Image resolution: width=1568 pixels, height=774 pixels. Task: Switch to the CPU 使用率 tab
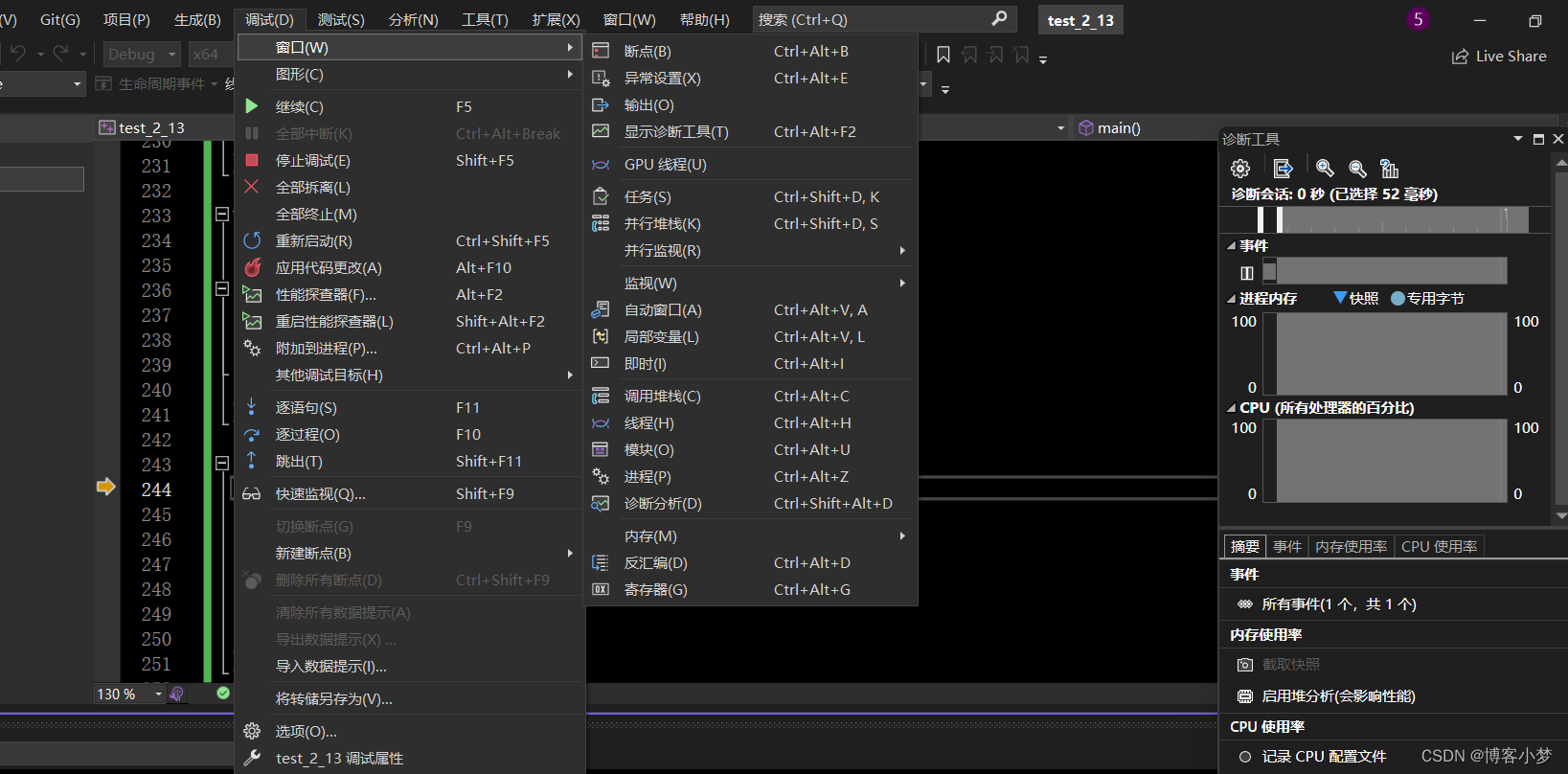tap(1439, 547)
